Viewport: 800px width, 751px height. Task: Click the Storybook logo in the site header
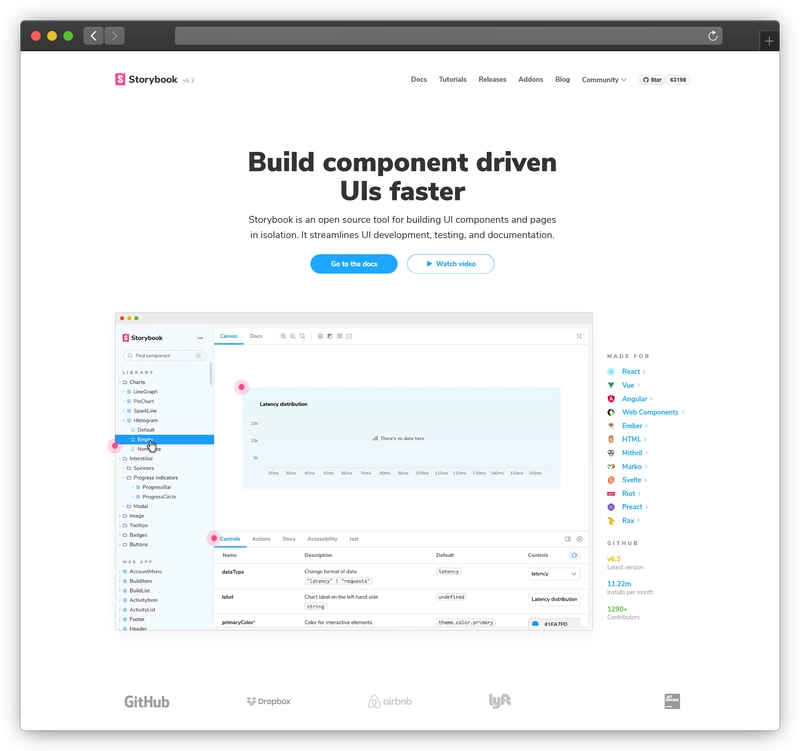pyautogui.click(x=146, y=79)
